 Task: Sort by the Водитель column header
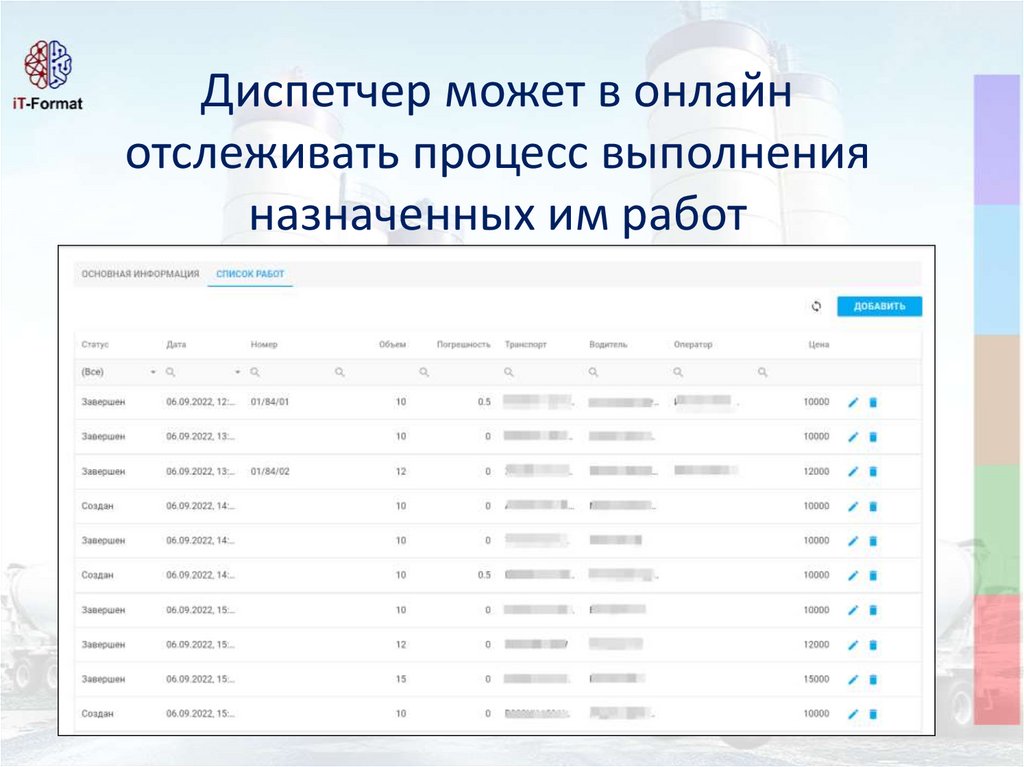click(x=608, y=344)
